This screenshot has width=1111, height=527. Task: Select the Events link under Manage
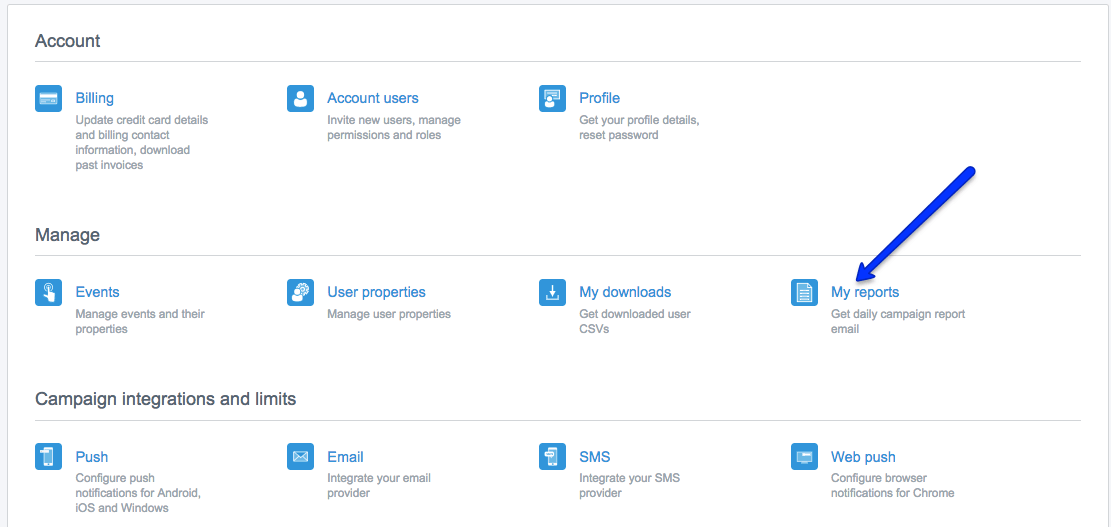[x=97, y=292]
